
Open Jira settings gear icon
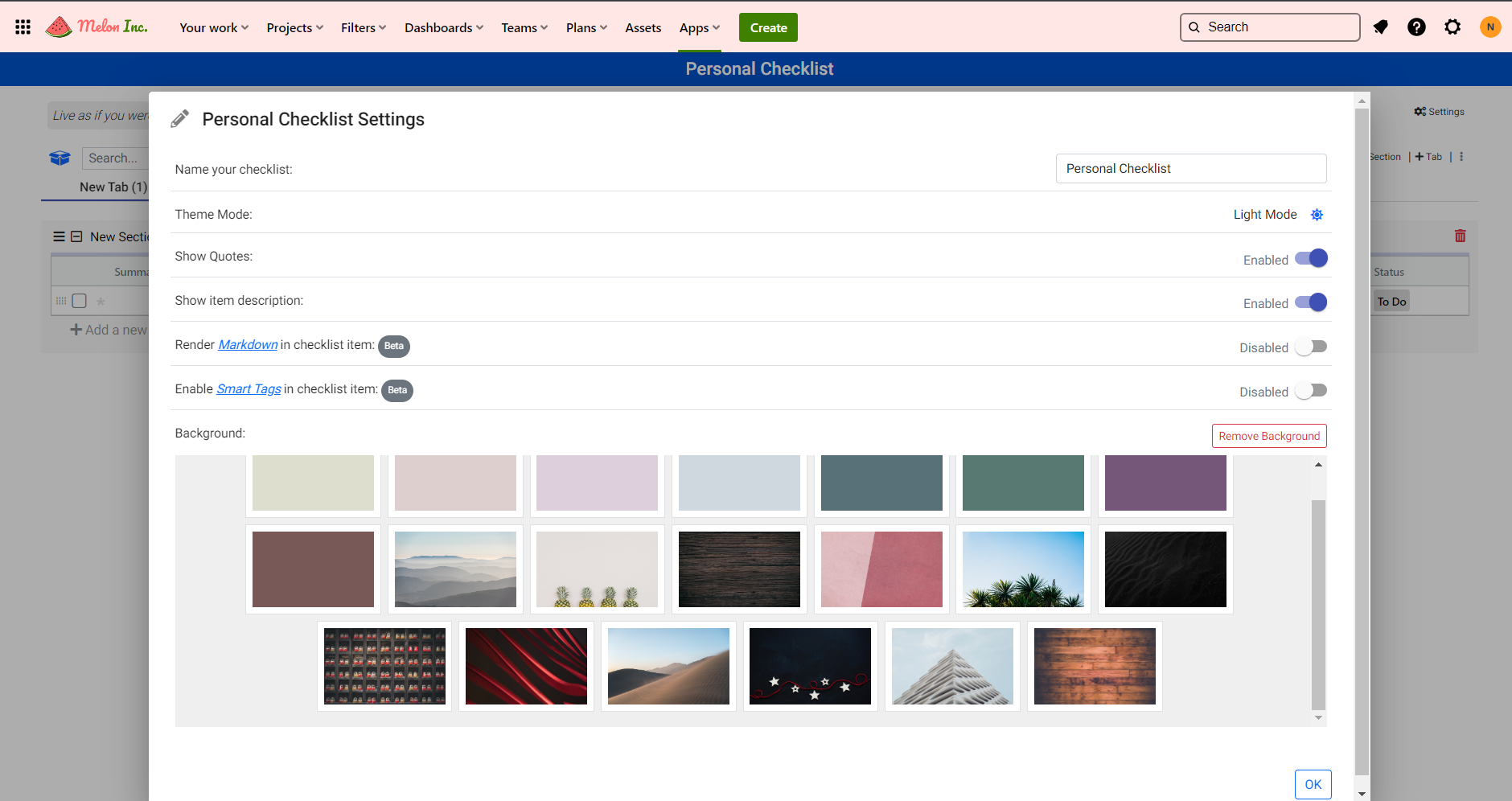tap(1452, 27)
